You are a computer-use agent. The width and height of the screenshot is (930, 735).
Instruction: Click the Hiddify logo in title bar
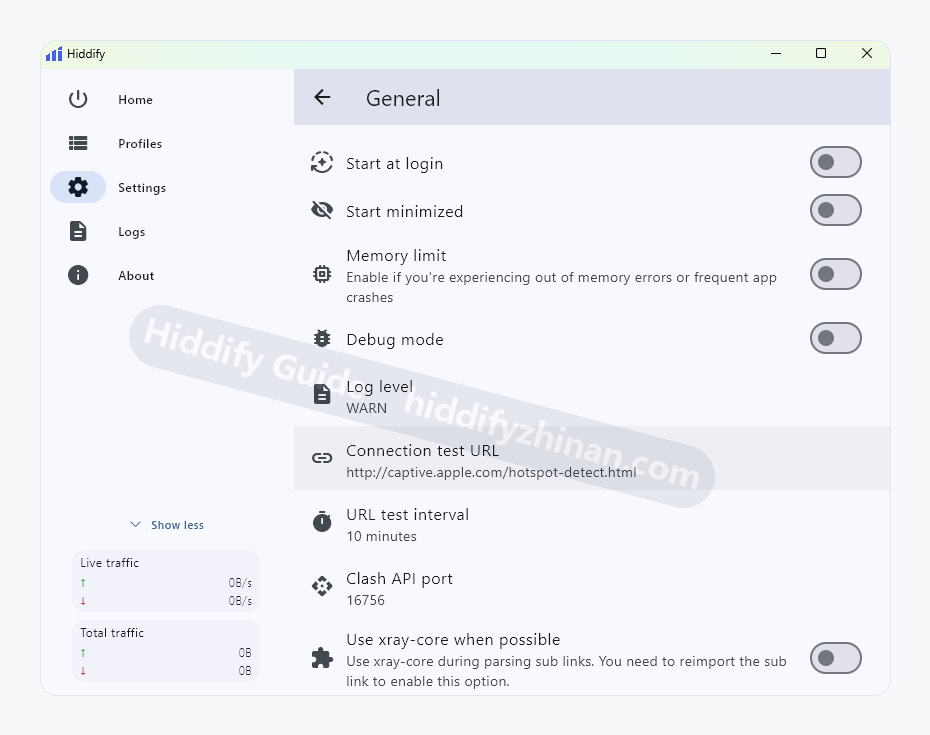(x=54, y=54)
